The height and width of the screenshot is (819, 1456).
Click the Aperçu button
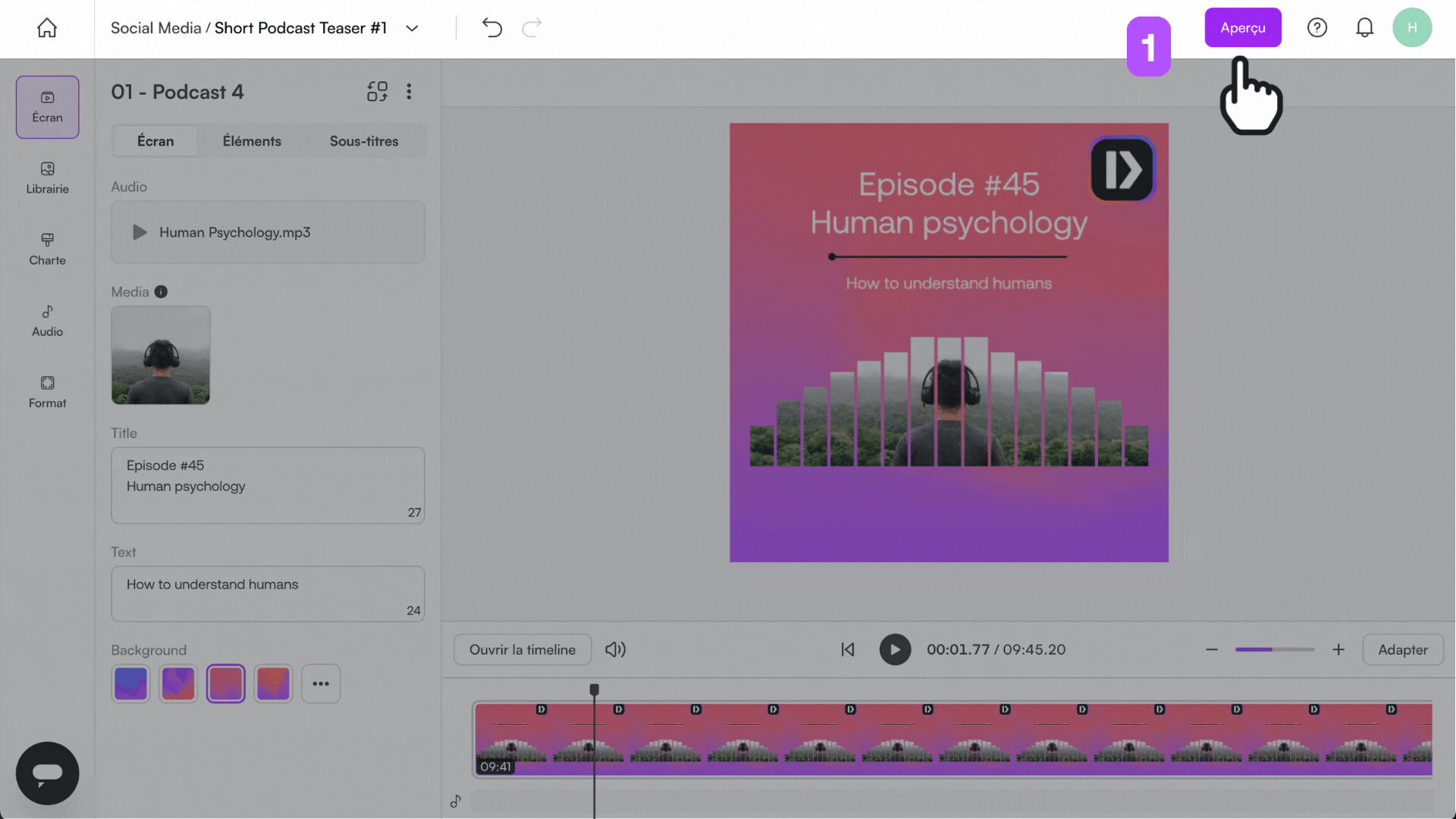click(1242, 27)
